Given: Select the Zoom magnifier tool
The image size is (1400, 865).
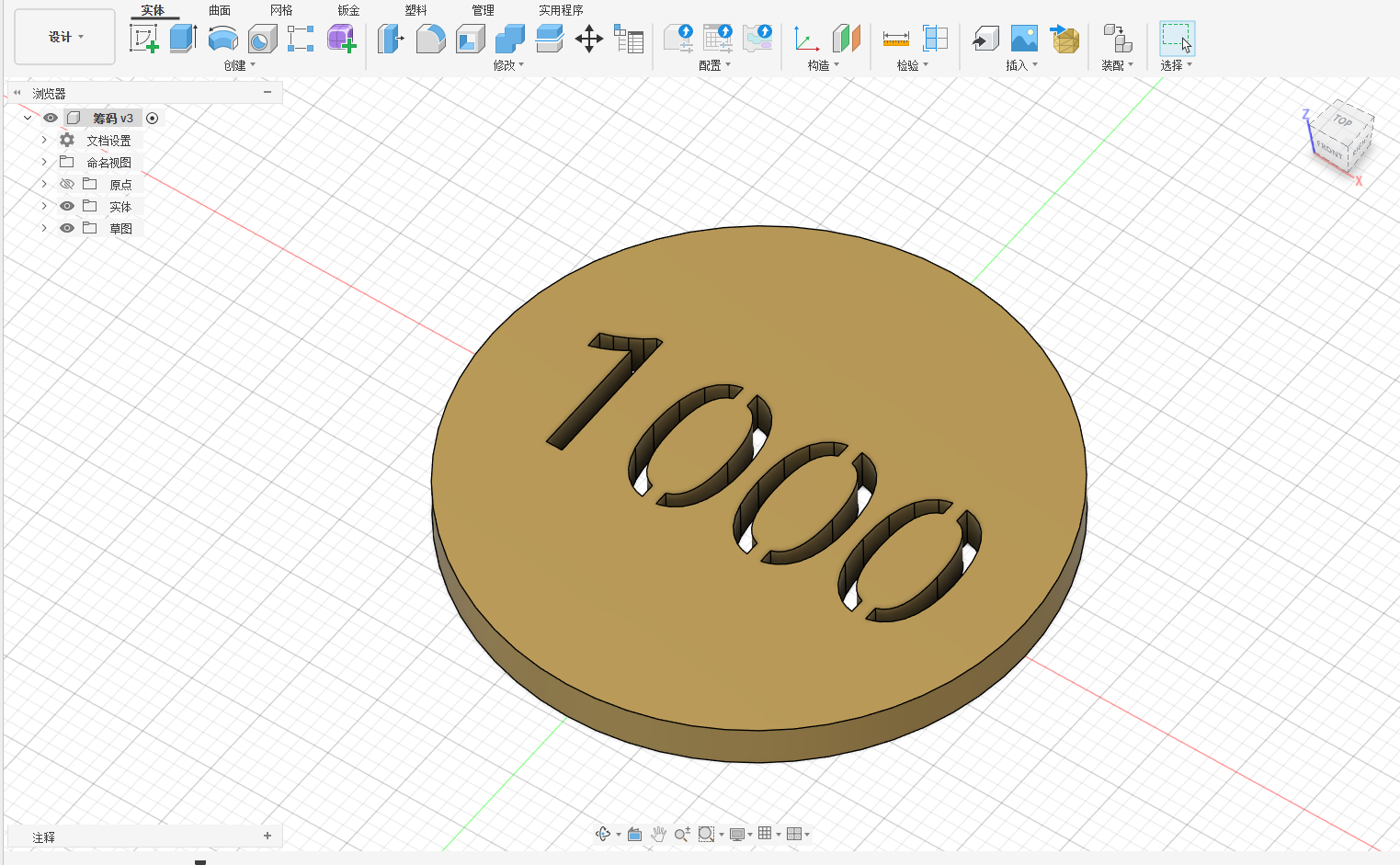Looking at the screenshot, I should coord(682,834).
